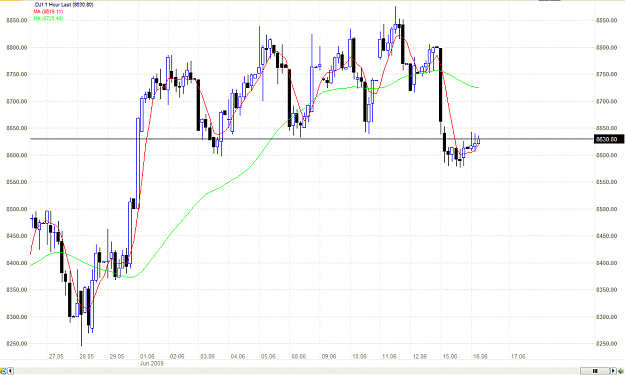This screenshot has height=375, width=625.
Task: Click the black current price tag on right axis
Action: tap(609, 139)
